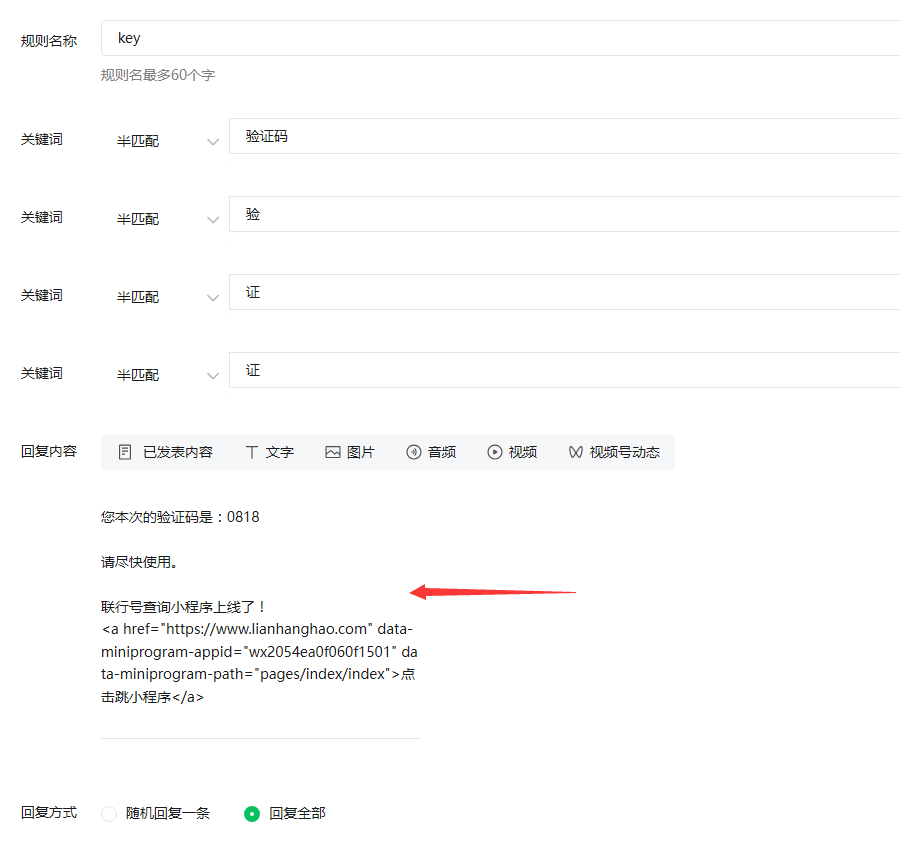Screen dimensions: 900x850
Task: Focus third keyword field containing 证
Action: pos(565,292)
